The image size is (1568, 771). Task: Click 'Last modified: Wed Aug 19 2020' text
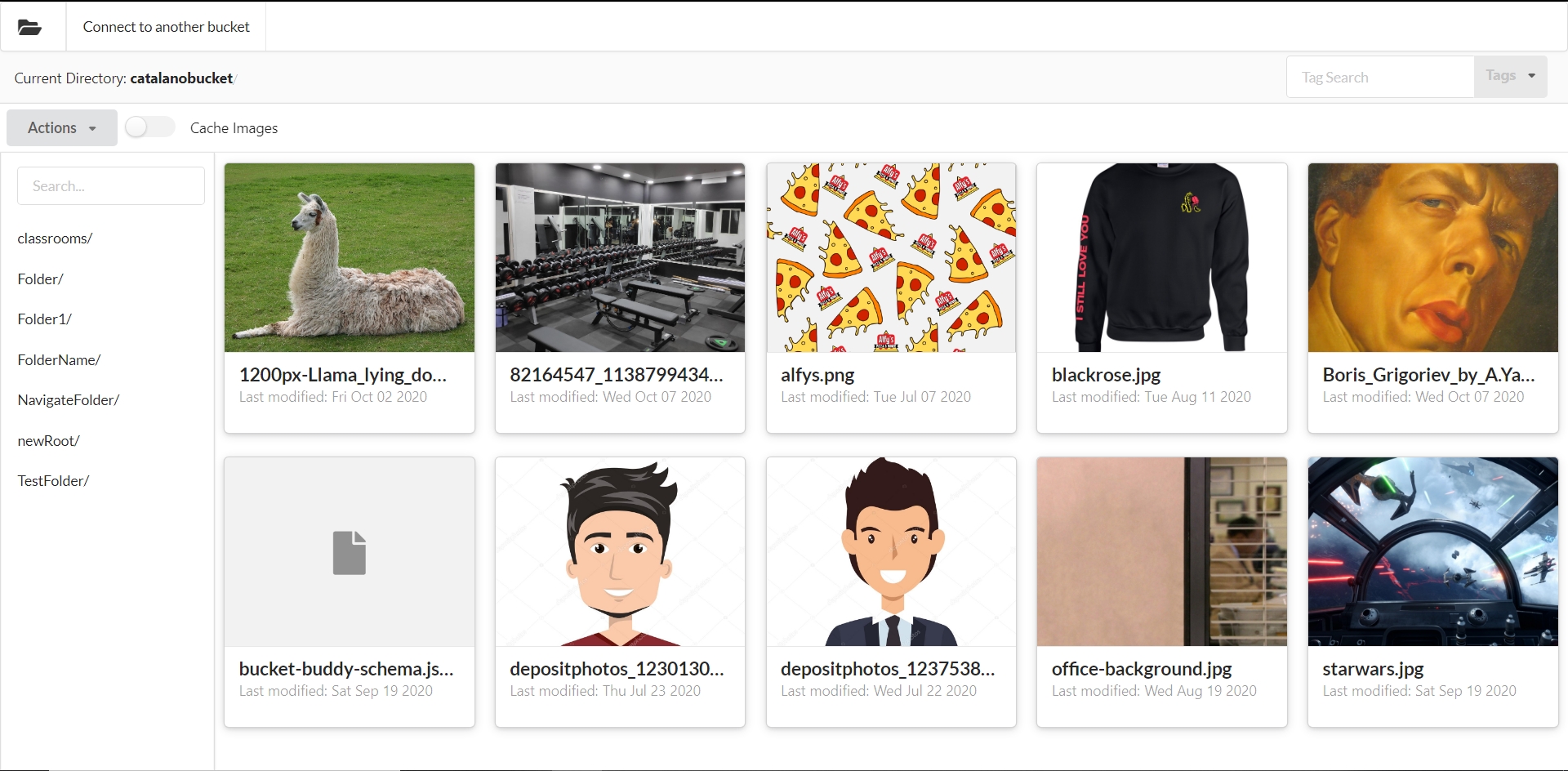(1154, 691)
